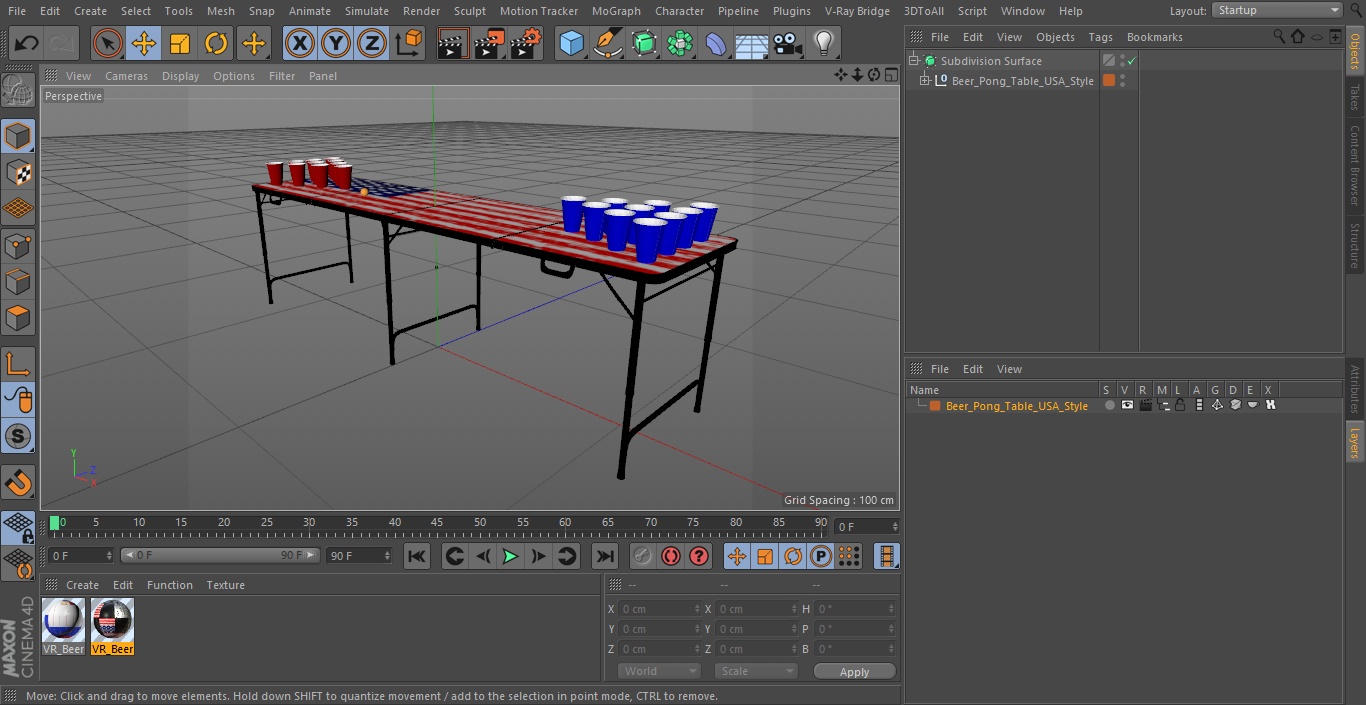Toggle Autokeying record button
The width and height of the screenshot is (1366, 705).
coord(671,556)
